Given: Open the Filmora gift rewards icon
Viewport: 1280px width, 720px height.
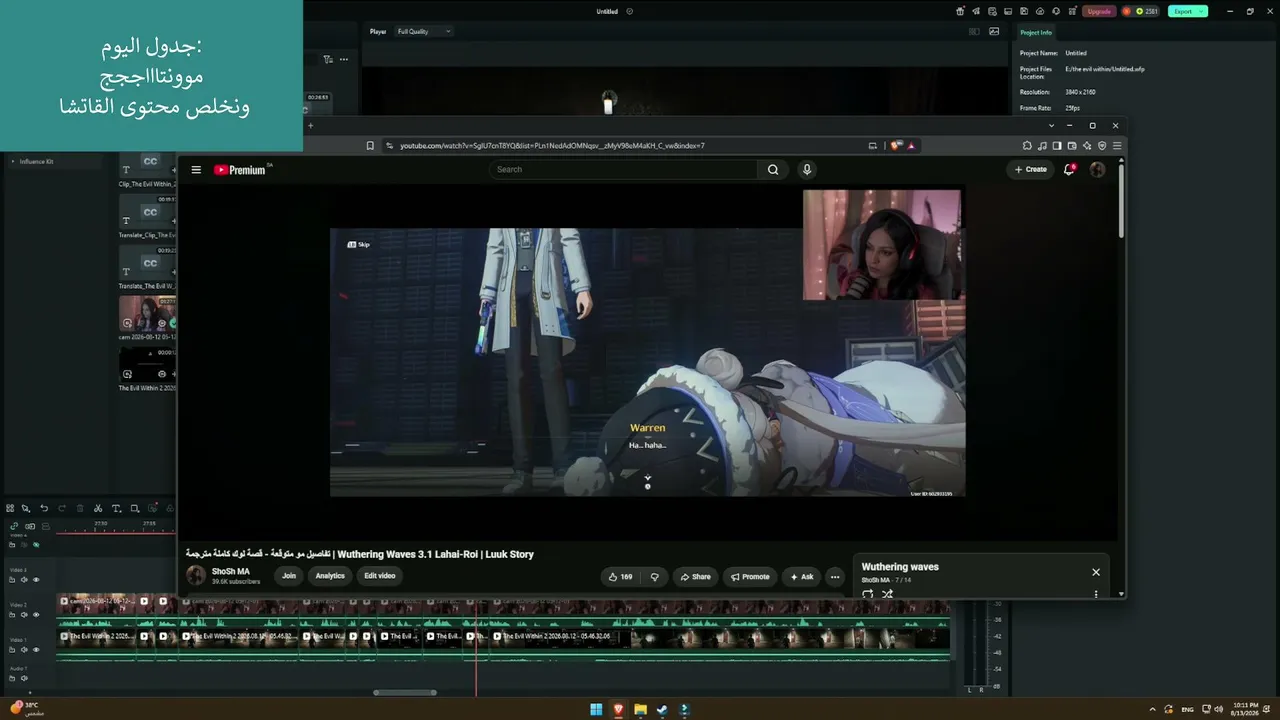Looking at the screenshot, I should coord(960,11).
